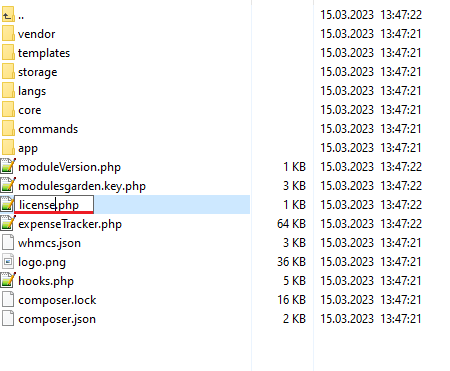The width and height of the screenshot is (450, 371).
Task: Click the whmcs.json file icon
Action: 8,243
